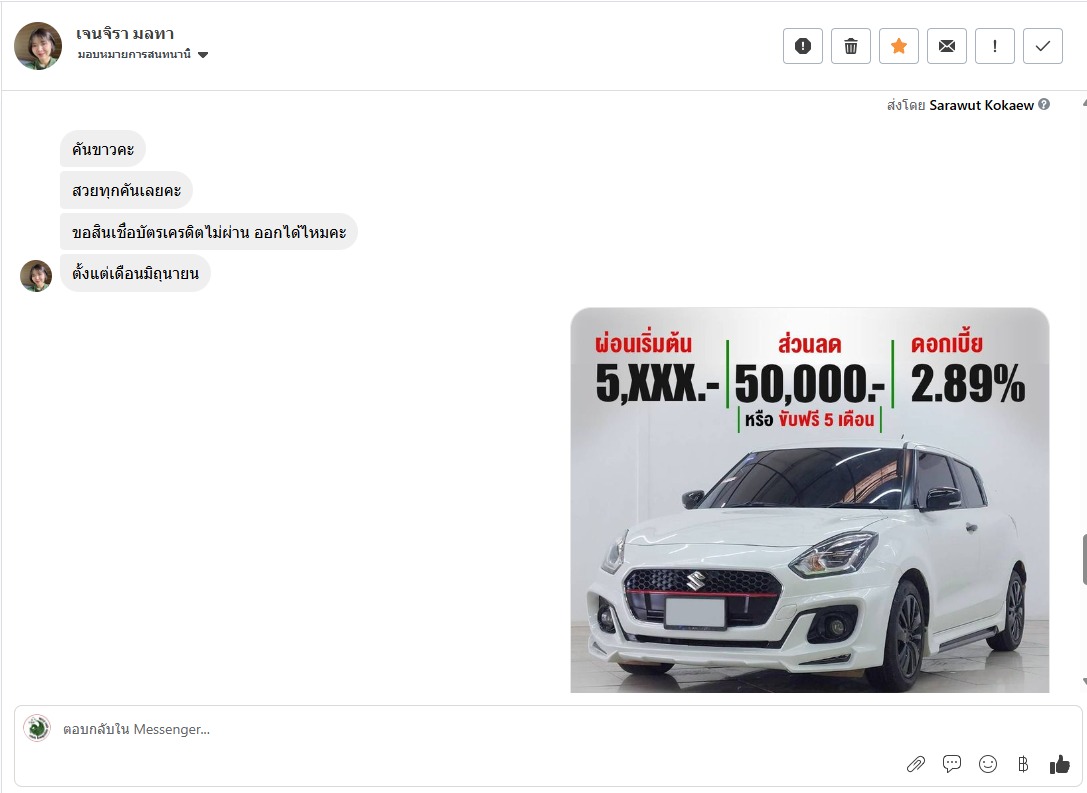Click the help icon beside Sarawut Kokaew
1087x793 pixels.
1044,104
